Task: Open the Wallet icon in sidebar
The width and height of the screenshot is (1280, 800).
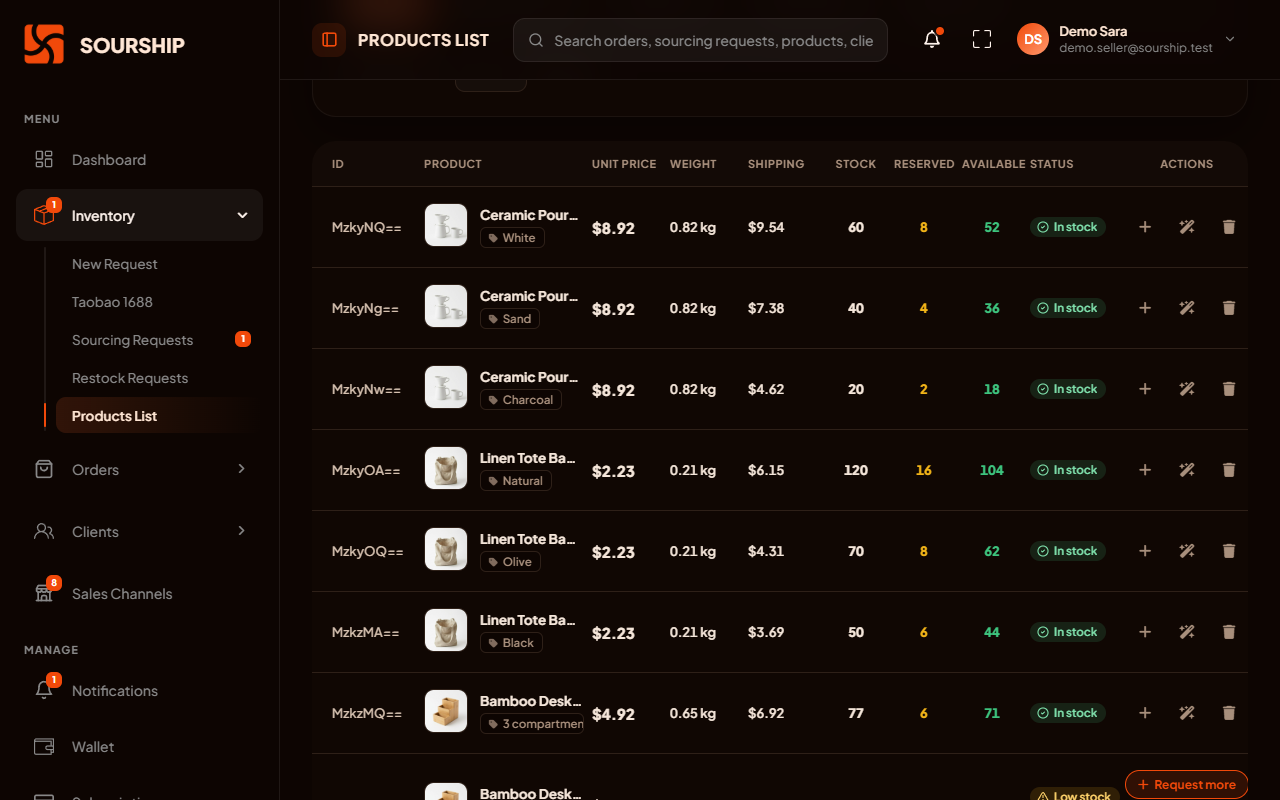Action: tap(44, 747)
